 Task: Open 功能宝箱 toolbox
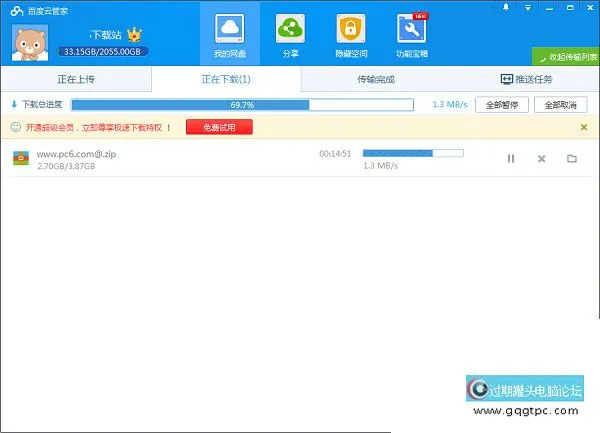pyautogui.click(x=411, y=34)
